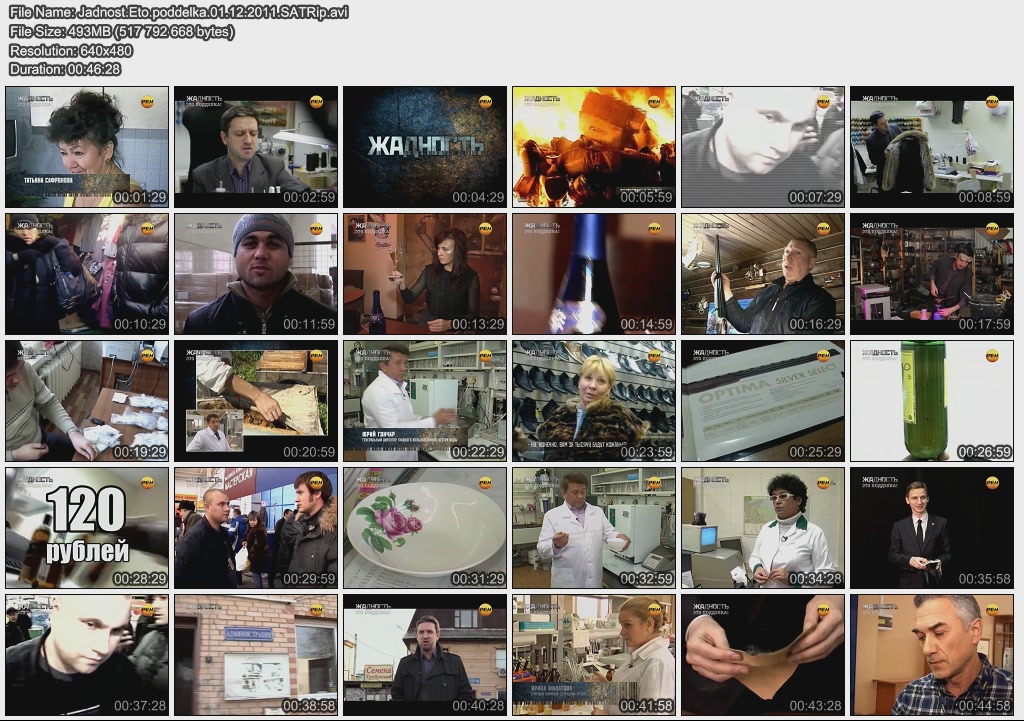The image size is (1024, 721).
Task: Select the fire scene thumbnail at 00:05:59
Action: coord(594,147)
